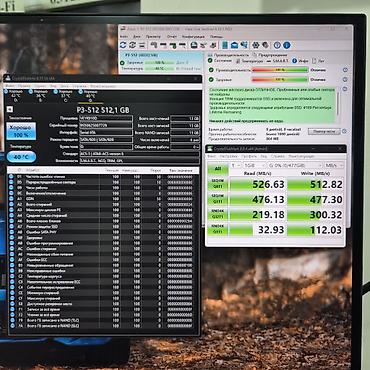370x370 pixels.
Task: Select SMART row A8 Ошибки SATA PHY
Action: (101, 232)
